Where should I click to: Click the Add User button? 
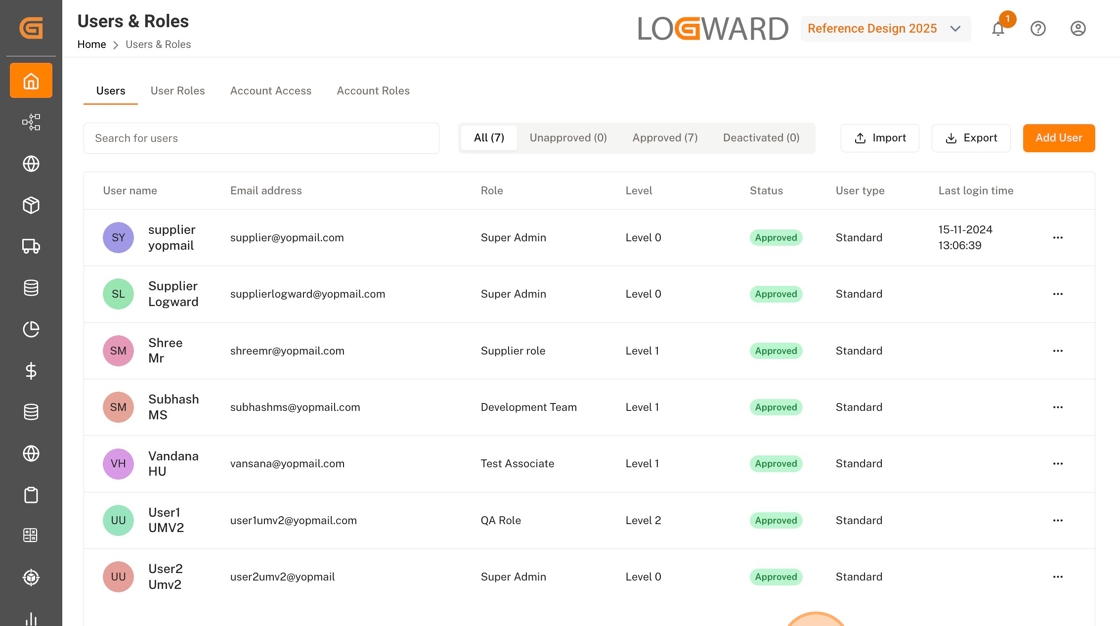[x=1059, y=138]
